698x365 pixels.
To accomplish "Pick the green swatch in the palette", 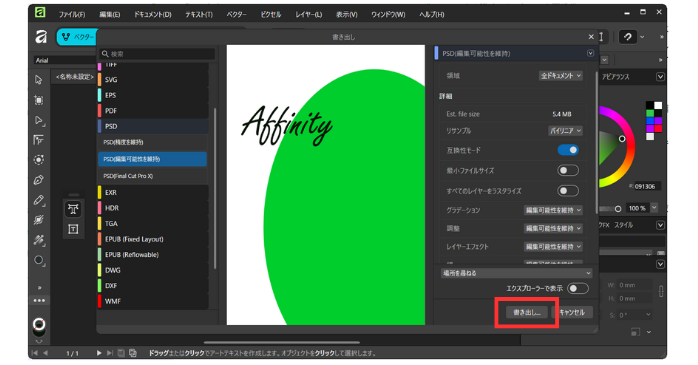I will pos(650,114).
